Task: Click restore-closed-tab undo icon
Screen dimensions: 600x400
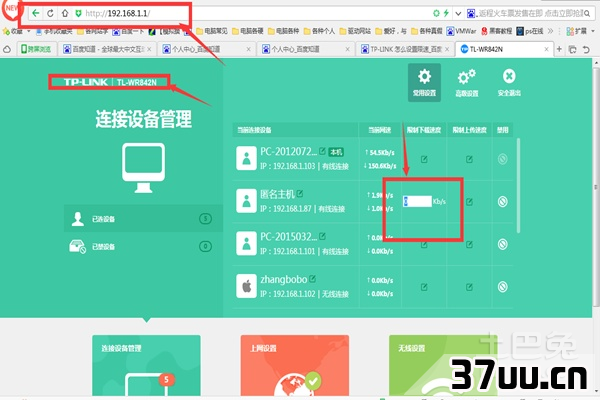Action: 586,49
